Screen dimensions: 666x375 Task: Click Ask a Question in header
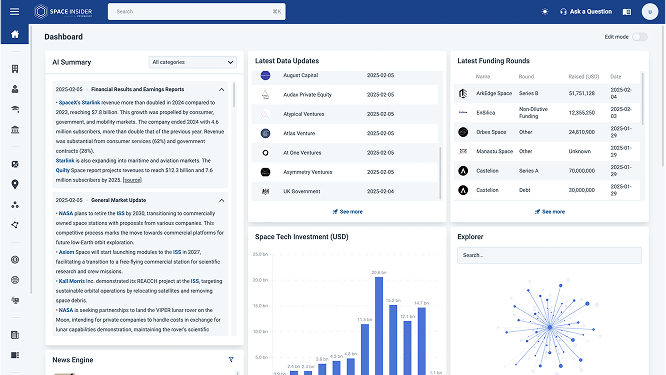pos(586,12)
